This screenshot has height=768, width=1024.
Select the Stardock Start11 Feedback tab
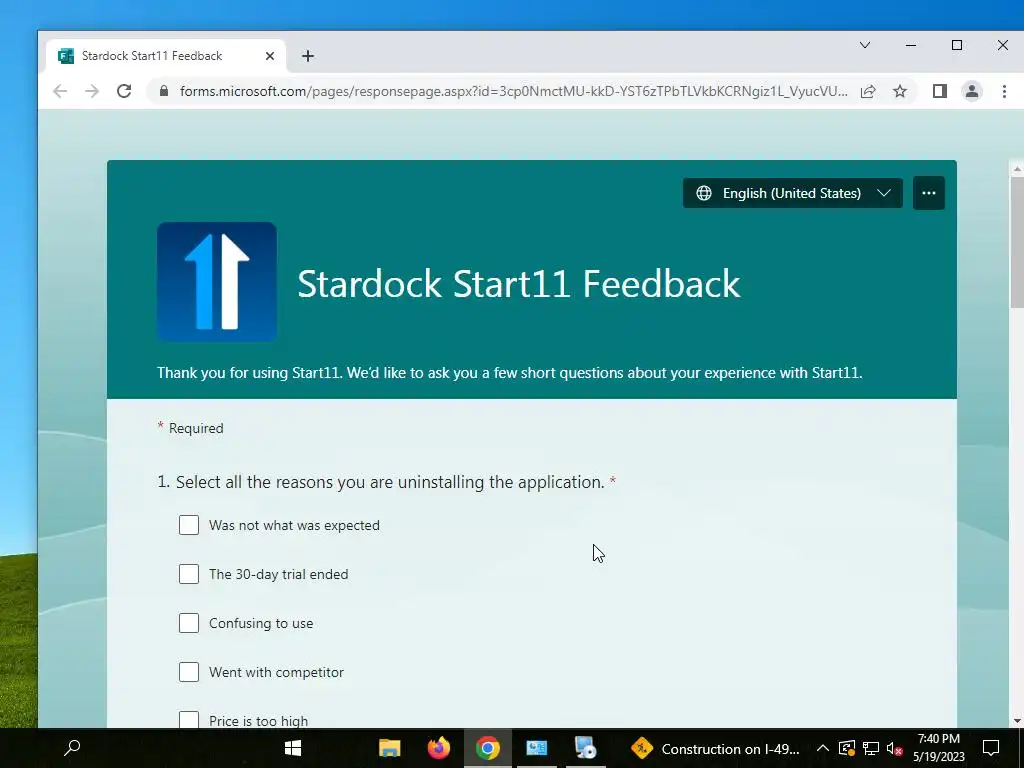[167, 56]
